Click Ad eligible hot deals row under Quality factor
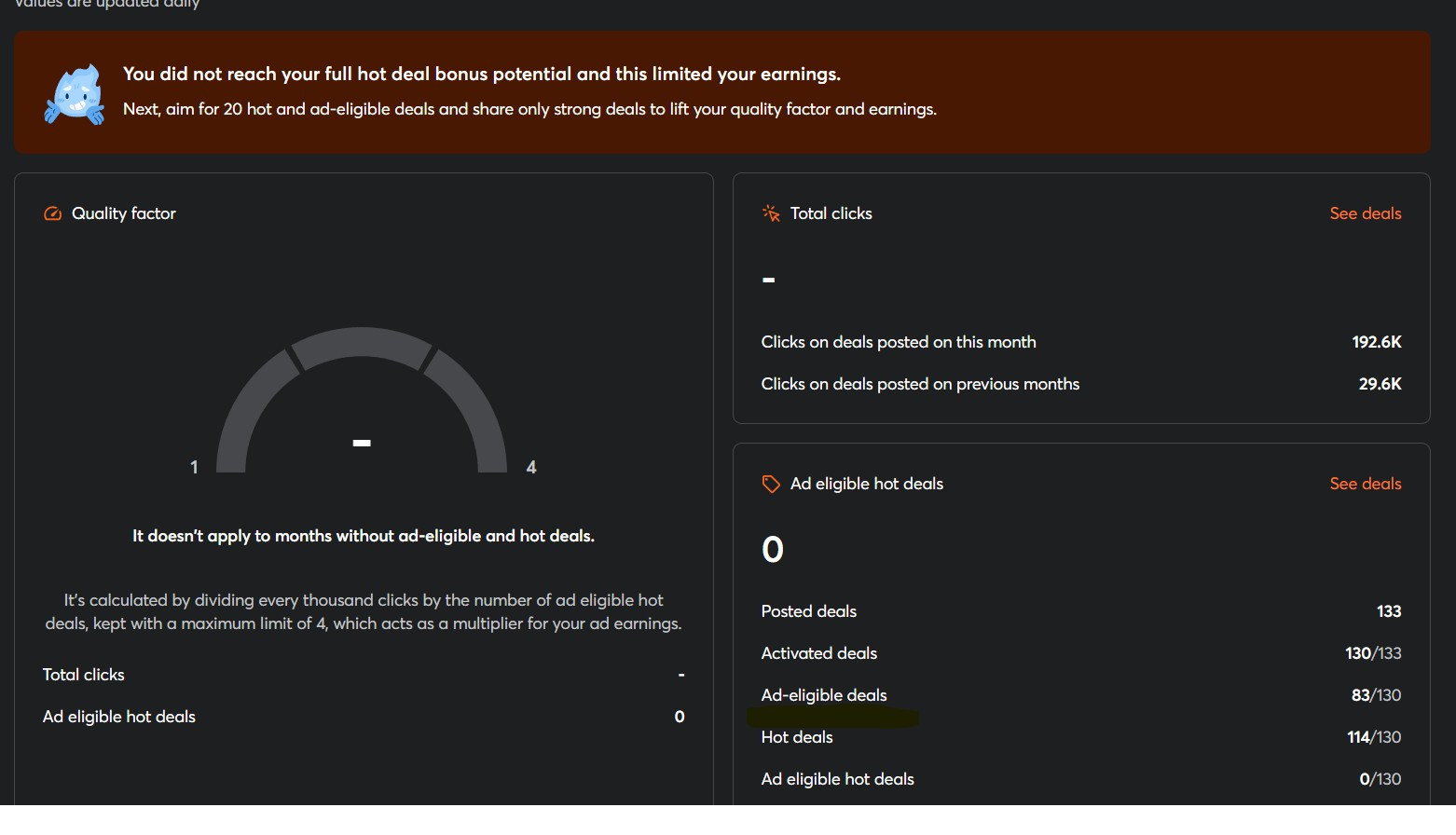The height and width of the screenshot is (835, 1456). [x=119, y=717]
